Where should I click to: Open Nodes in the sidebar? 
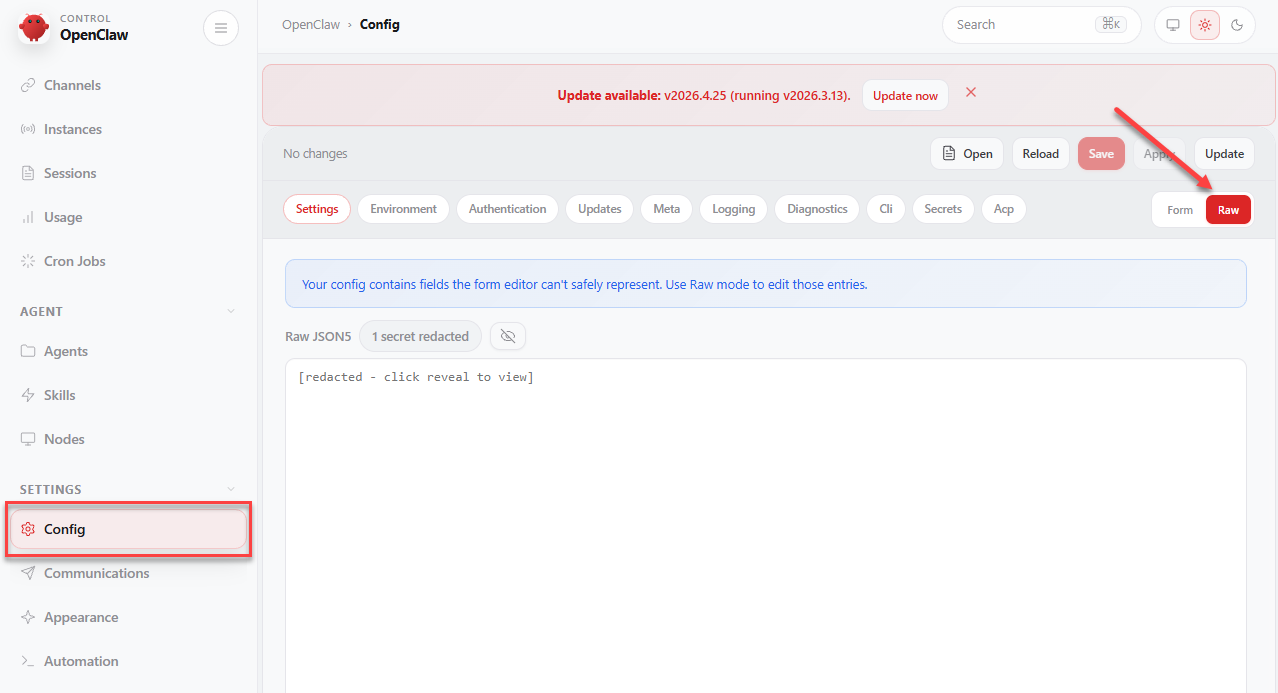(x=64, y=439)
